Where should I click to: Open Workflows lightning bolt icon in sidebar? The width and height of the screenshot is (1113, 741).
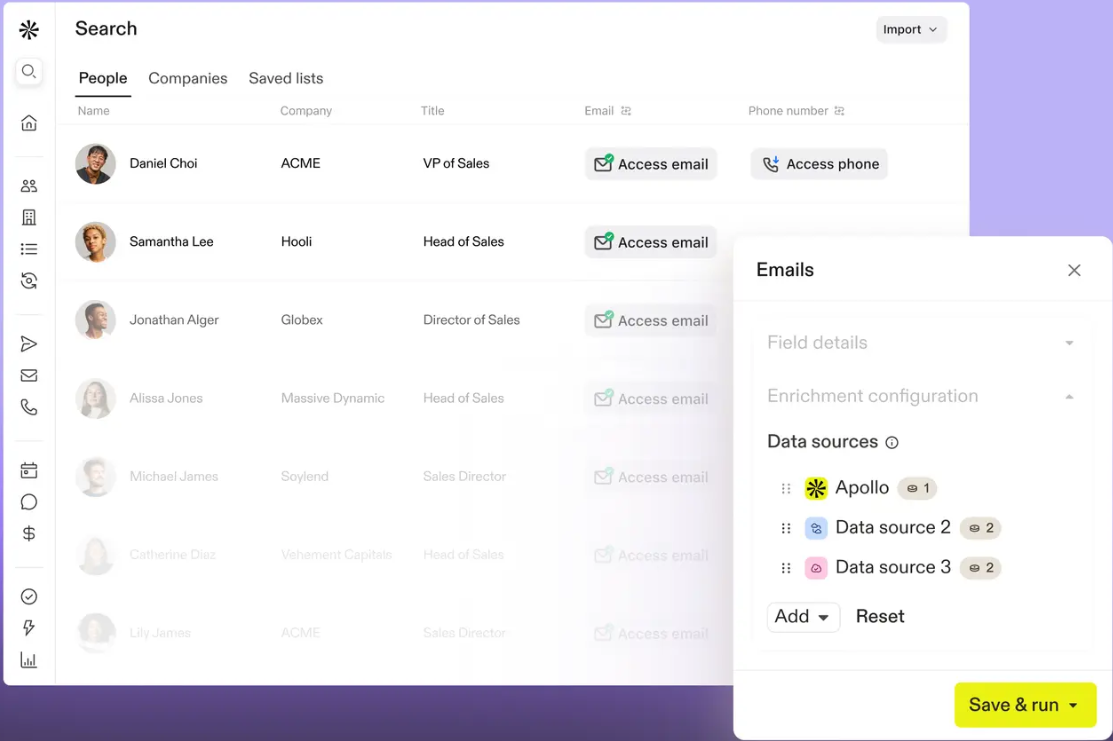tap(28, 627)
